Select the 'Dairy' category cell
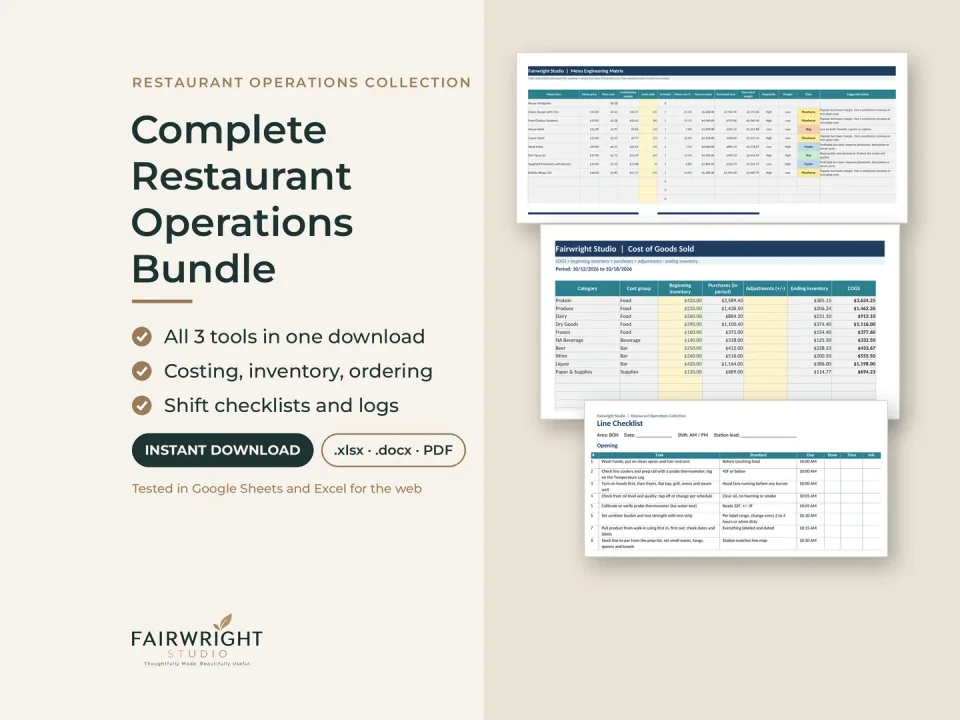Viewport: 960px width, 720px height. tap(587, 317)
